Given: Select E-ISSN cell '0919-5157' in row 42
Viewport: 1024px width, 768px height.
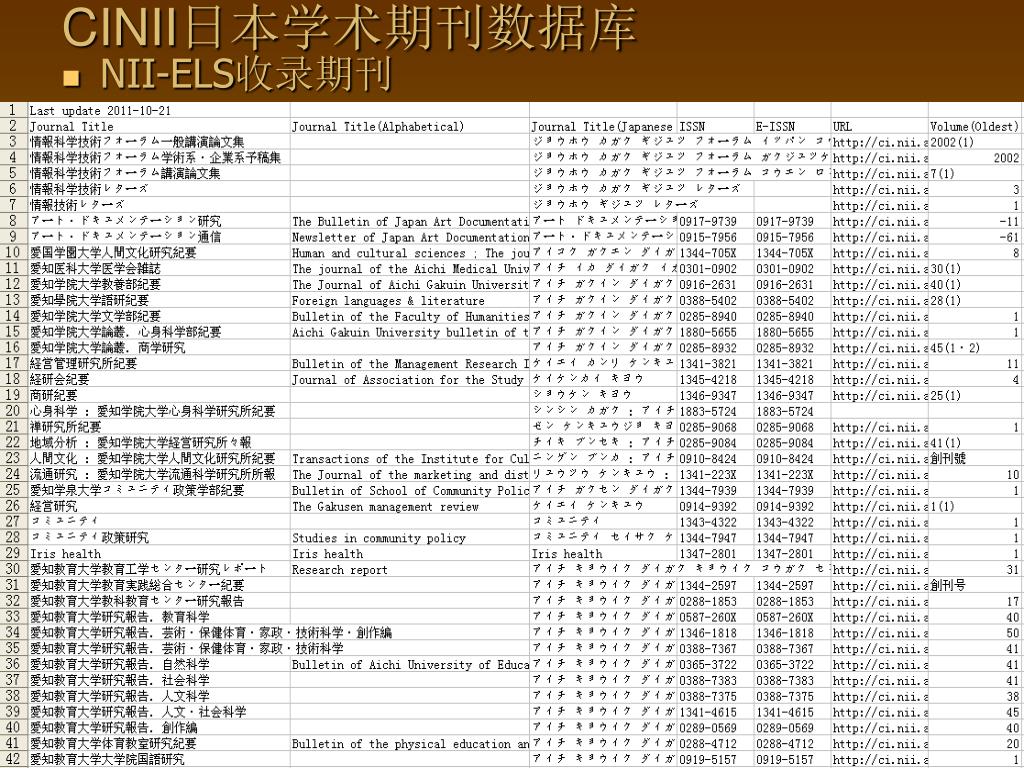Looking at the screenshot, I should click(792, 759).
